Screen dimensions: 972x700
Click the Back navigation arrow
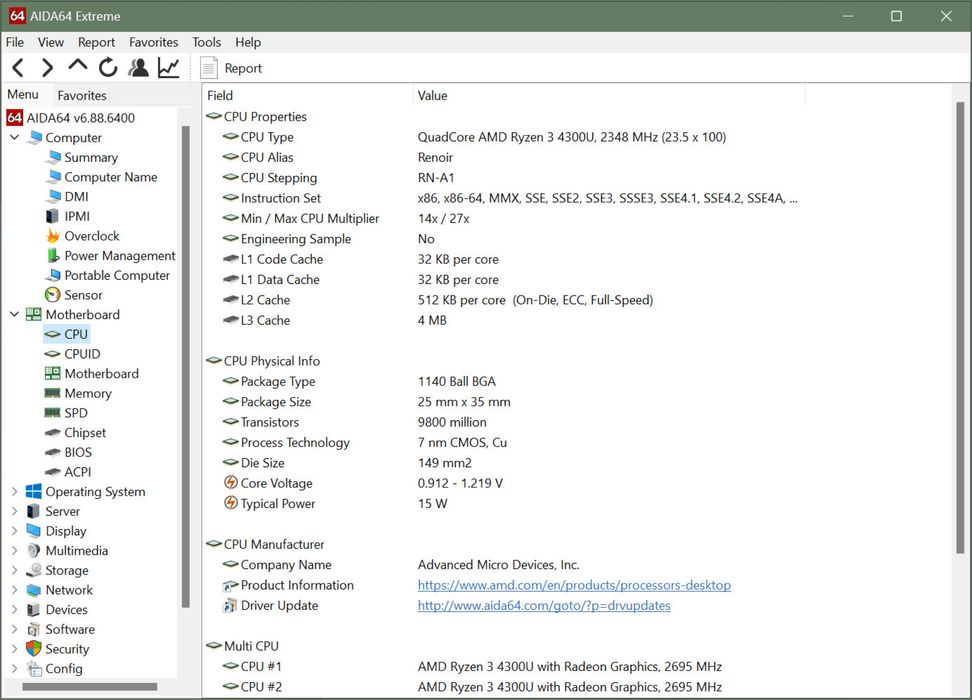(x=18, y=68)
